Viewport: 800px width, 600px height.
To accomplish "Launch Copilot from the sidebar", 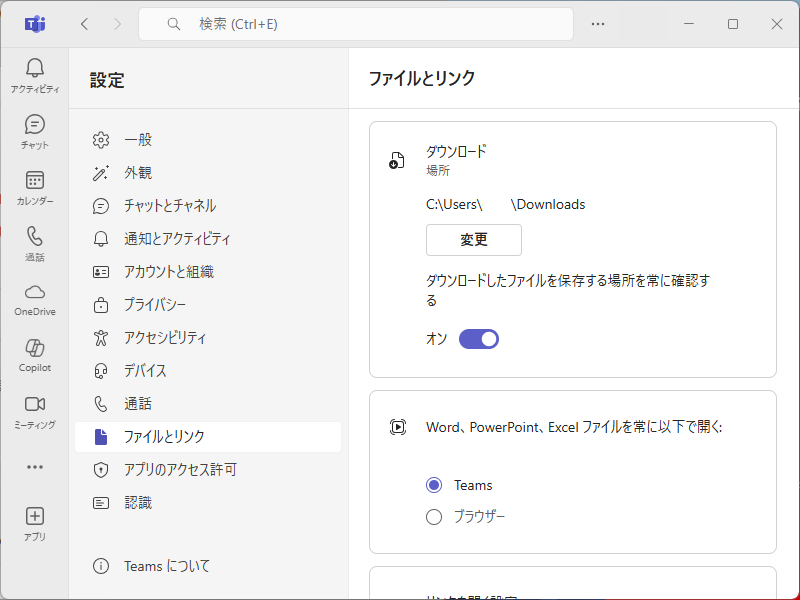I will tap(35, 348).
